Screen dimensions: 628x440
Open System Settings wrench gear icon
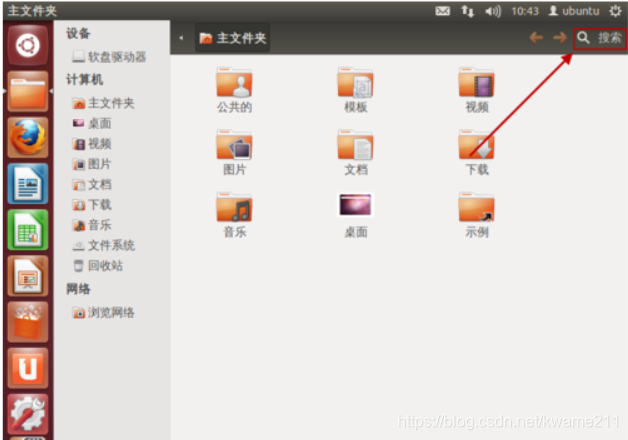tap(28, 414)
